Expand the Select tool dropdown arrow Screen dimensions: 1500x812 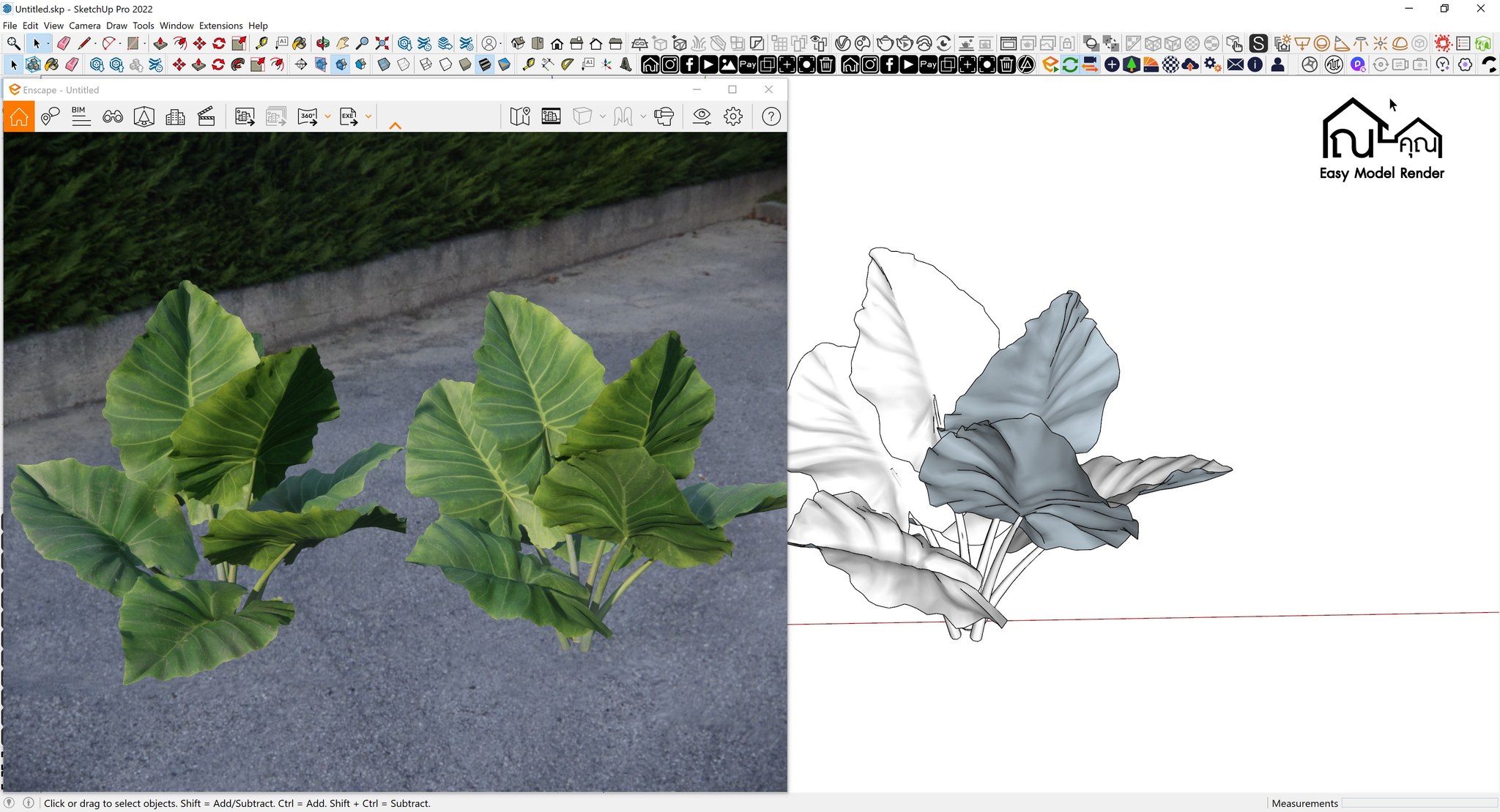pyautogui.click(x=48, y=44)
